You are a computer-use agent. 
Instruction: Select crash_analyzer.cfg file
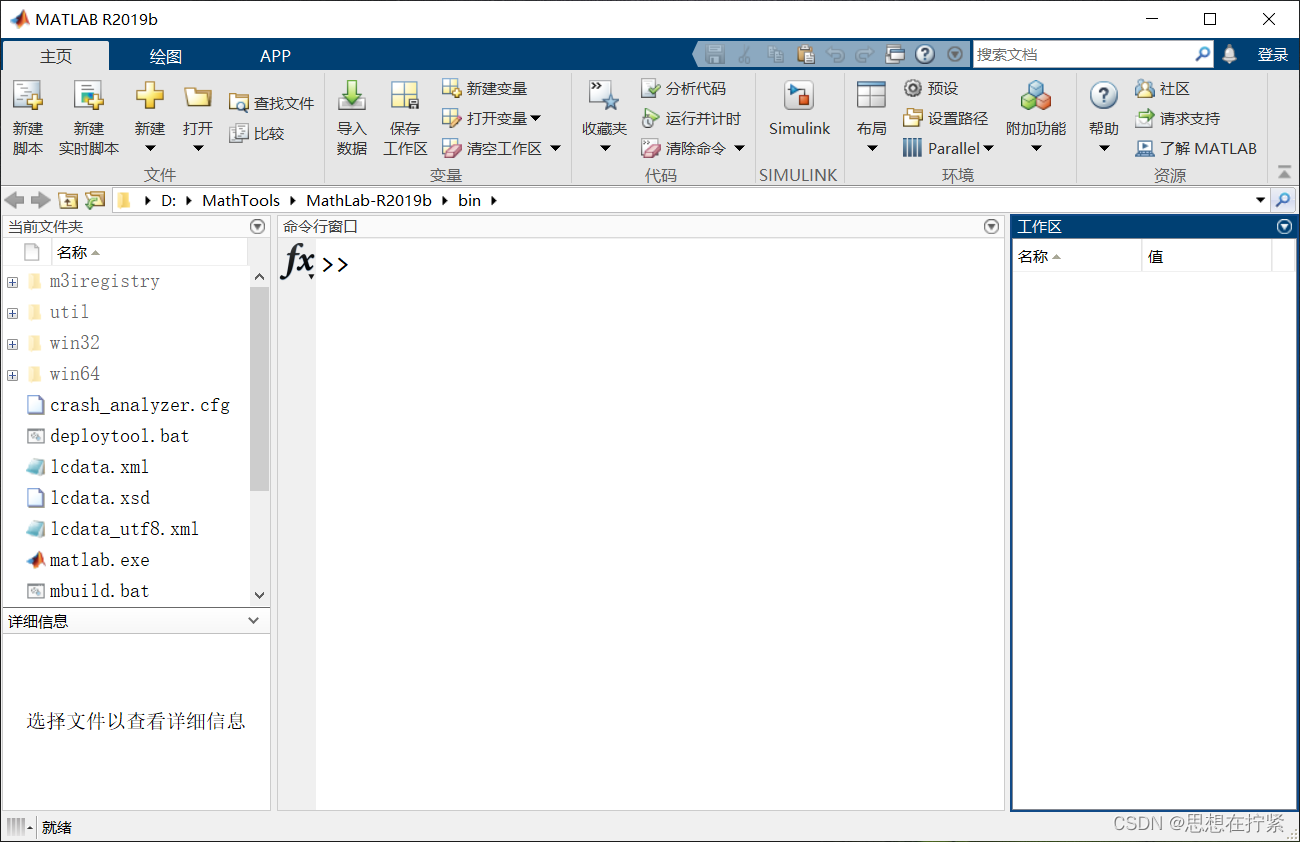click(x=140, y=405)
